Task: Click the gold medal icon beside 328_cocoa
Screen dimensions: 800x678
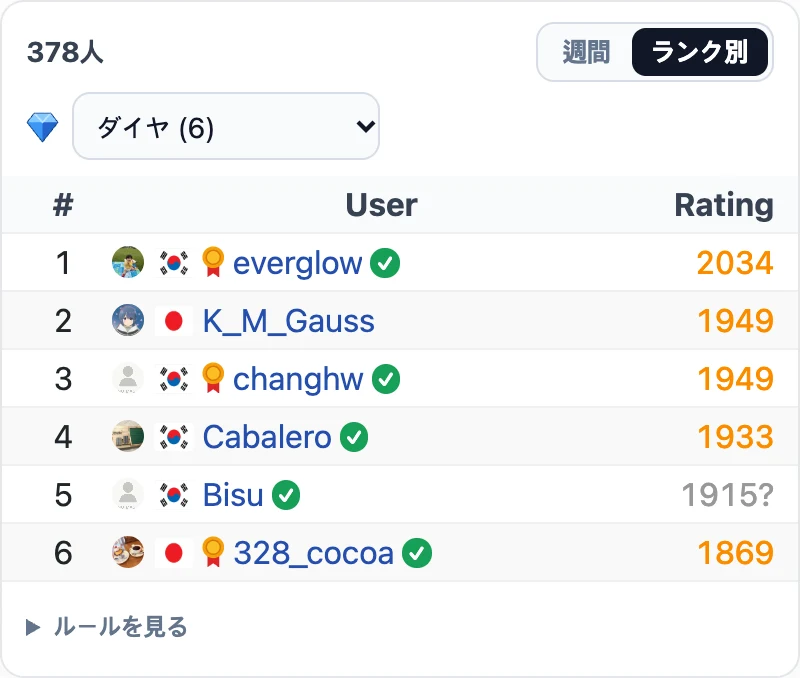Action: tap(213, 552)
